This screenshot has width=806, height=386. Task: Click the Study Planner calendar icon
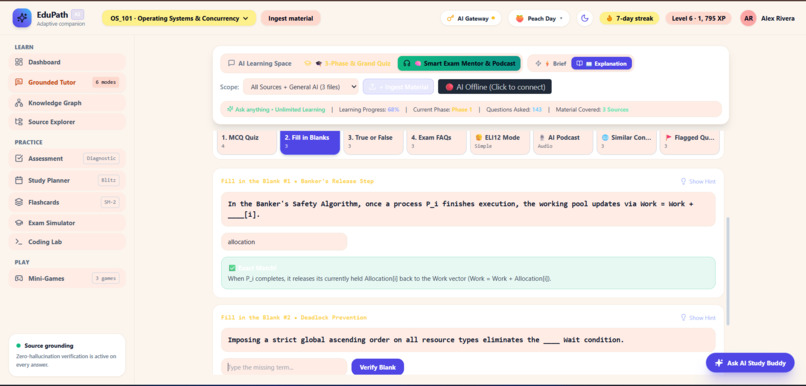[19, 180]
